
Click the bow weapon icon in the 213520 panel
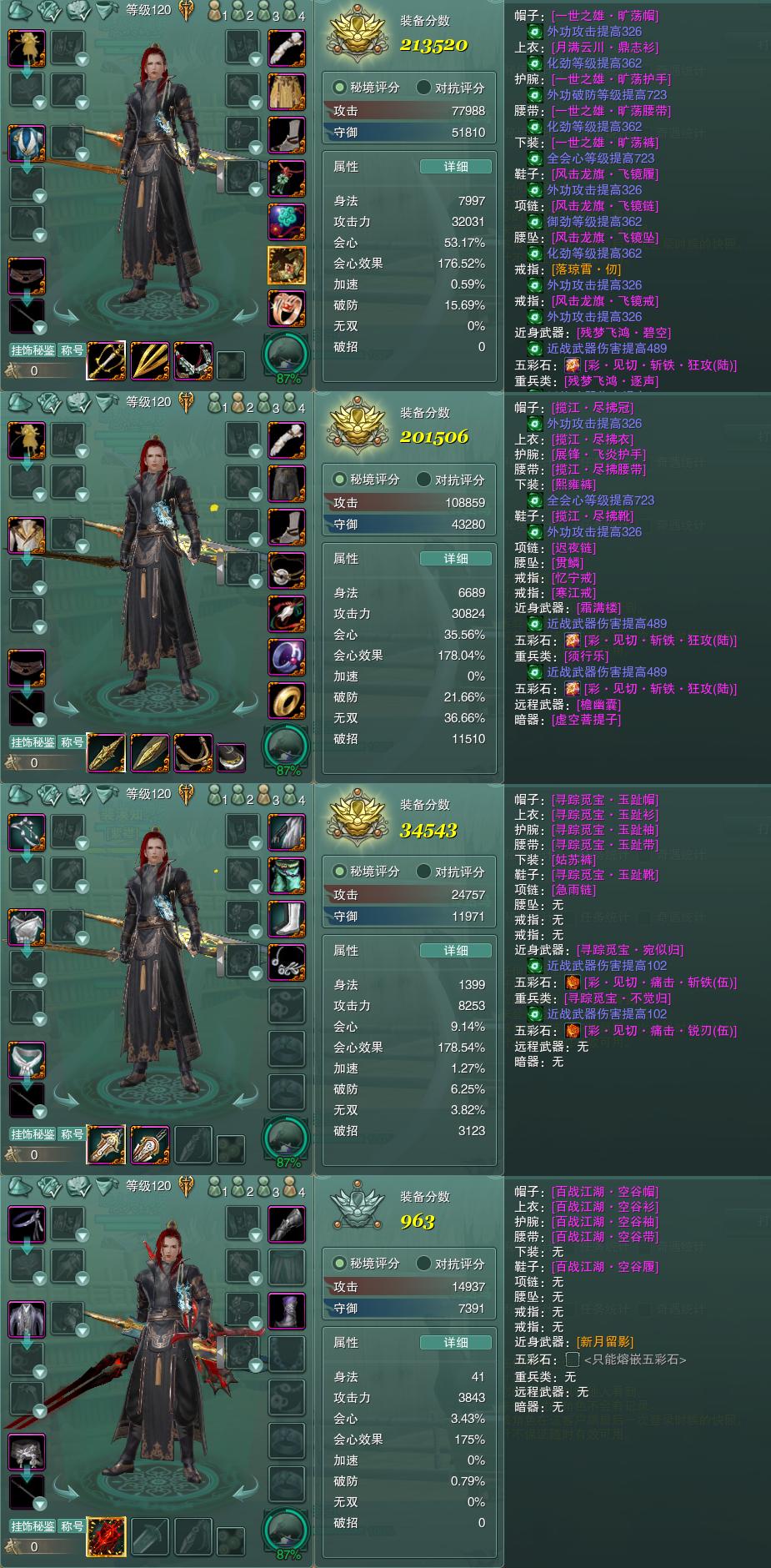tap(193, 360)
